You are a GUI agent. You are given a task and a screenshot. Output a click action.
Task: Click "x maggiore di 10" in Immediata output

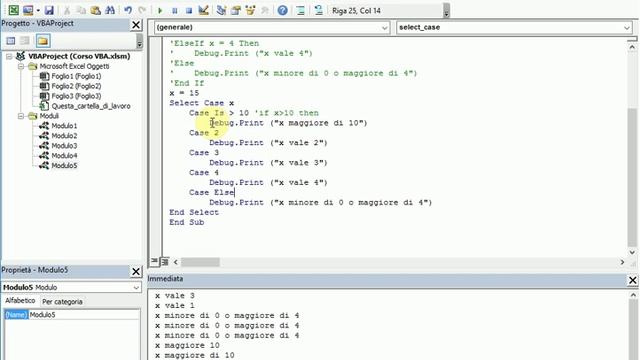(x=195, y=355)
